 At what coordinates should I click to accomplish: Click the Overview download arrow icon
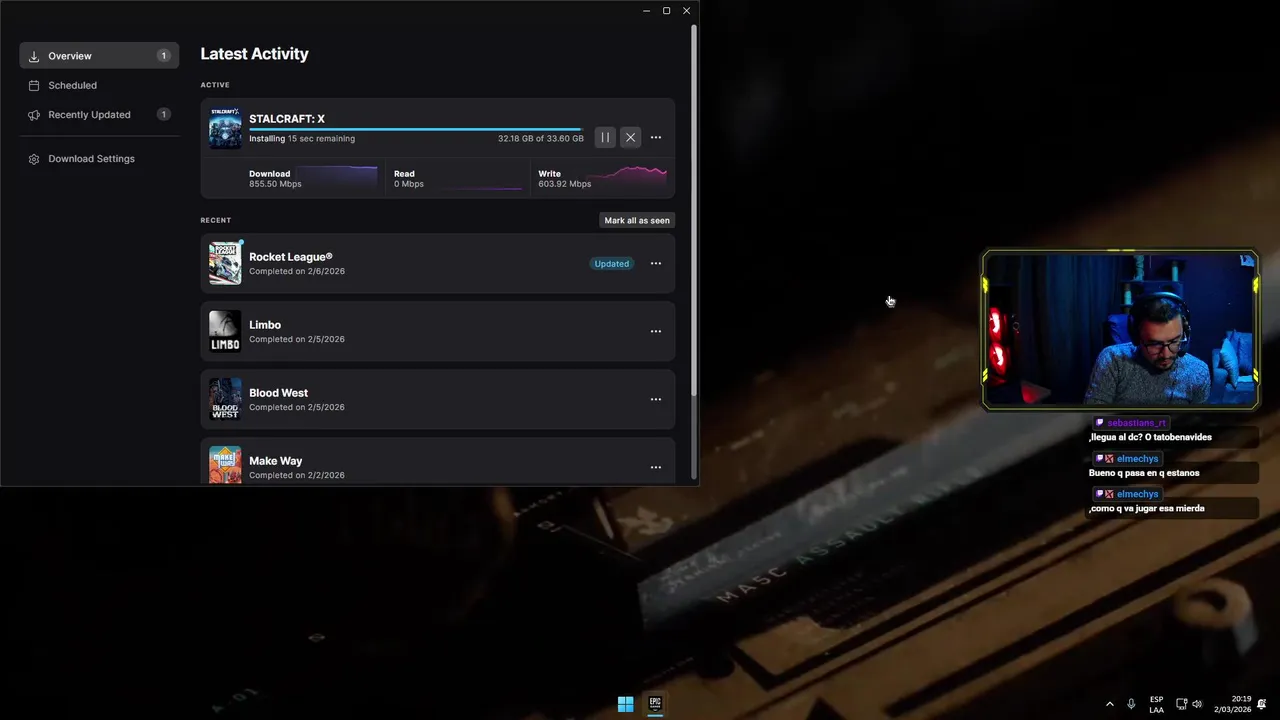click(34, 56)
